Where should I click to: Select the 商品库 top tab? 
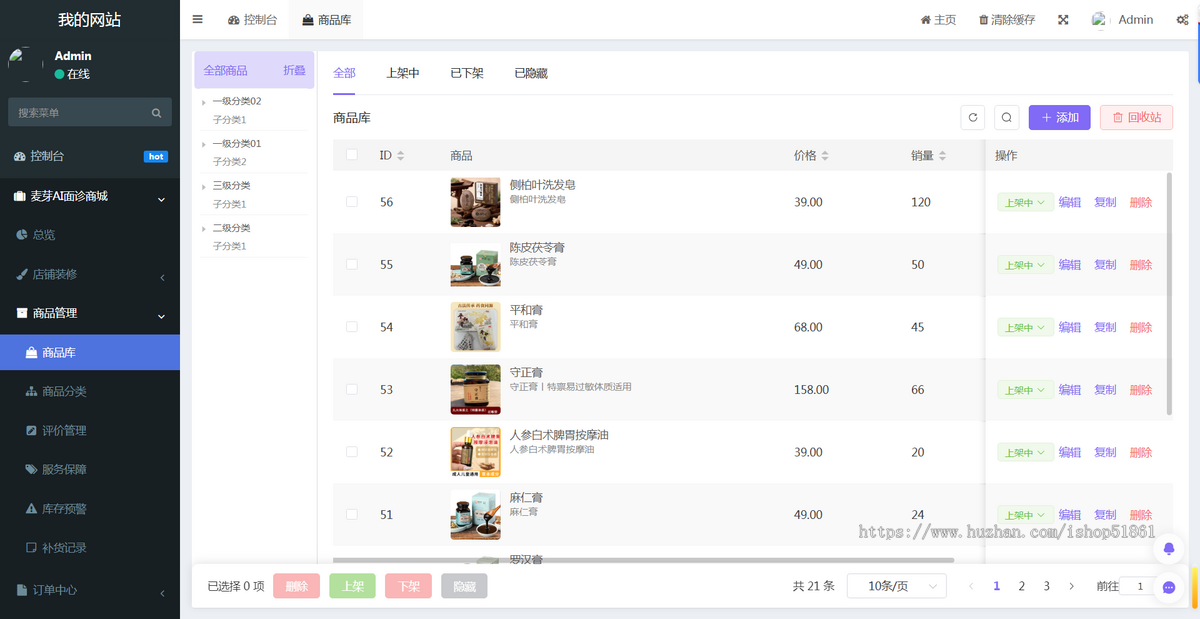point(326,20)
